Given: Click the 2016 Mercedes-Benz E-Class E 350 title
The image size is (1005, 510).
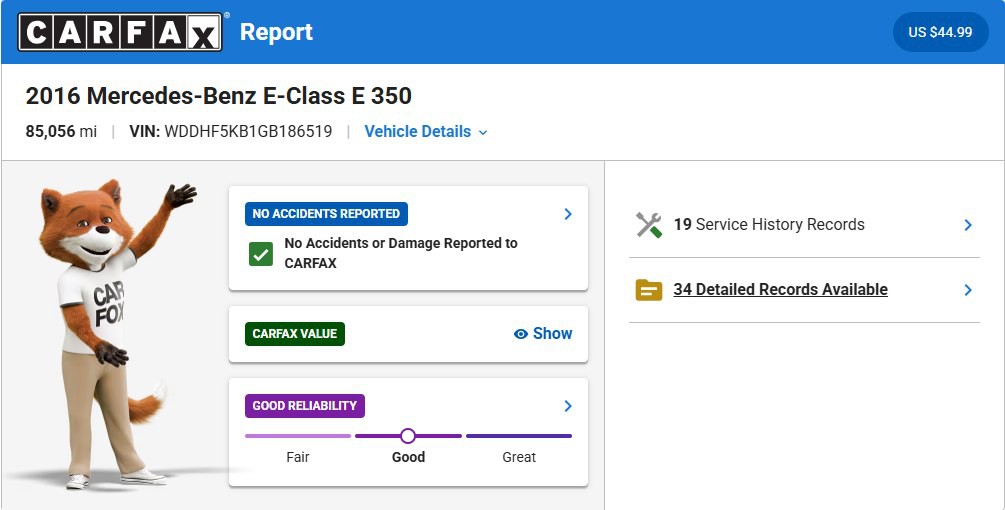Looking at the screenshot, I should [x=219, y=96].
